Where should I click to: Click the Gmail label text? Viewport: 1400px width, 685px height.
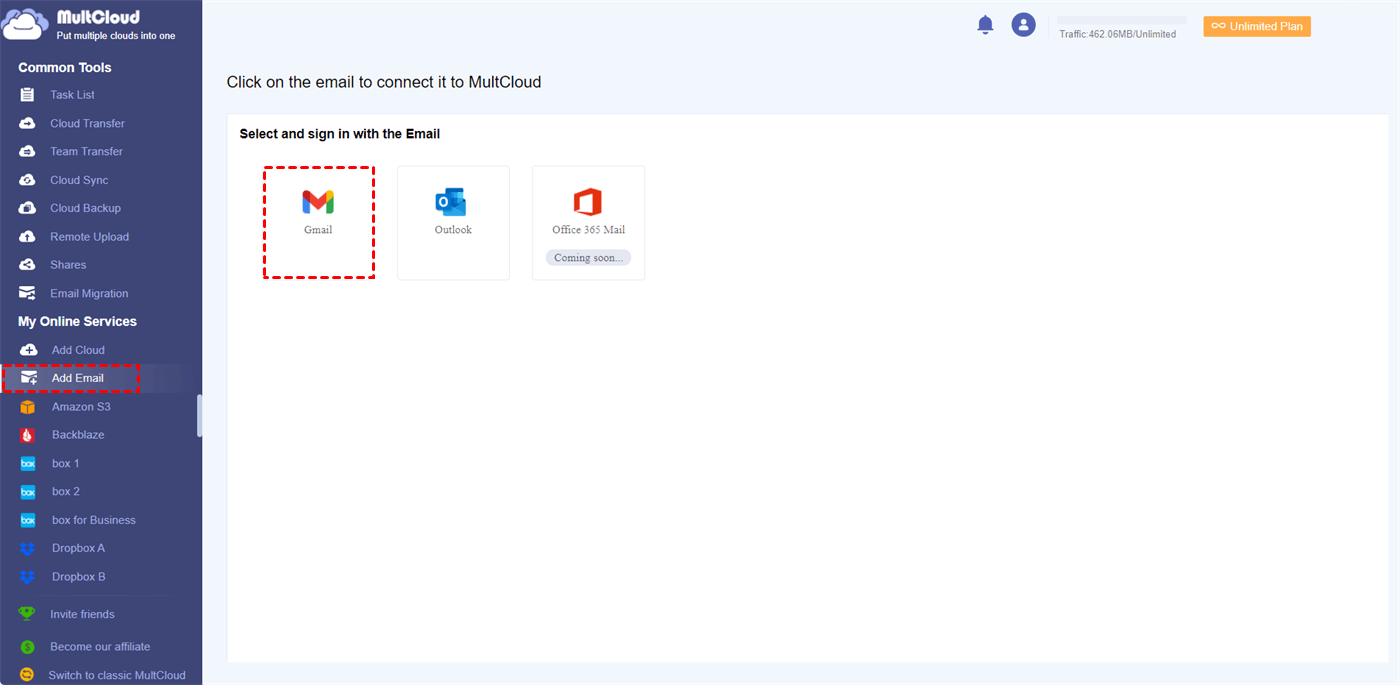coord(318,230)
